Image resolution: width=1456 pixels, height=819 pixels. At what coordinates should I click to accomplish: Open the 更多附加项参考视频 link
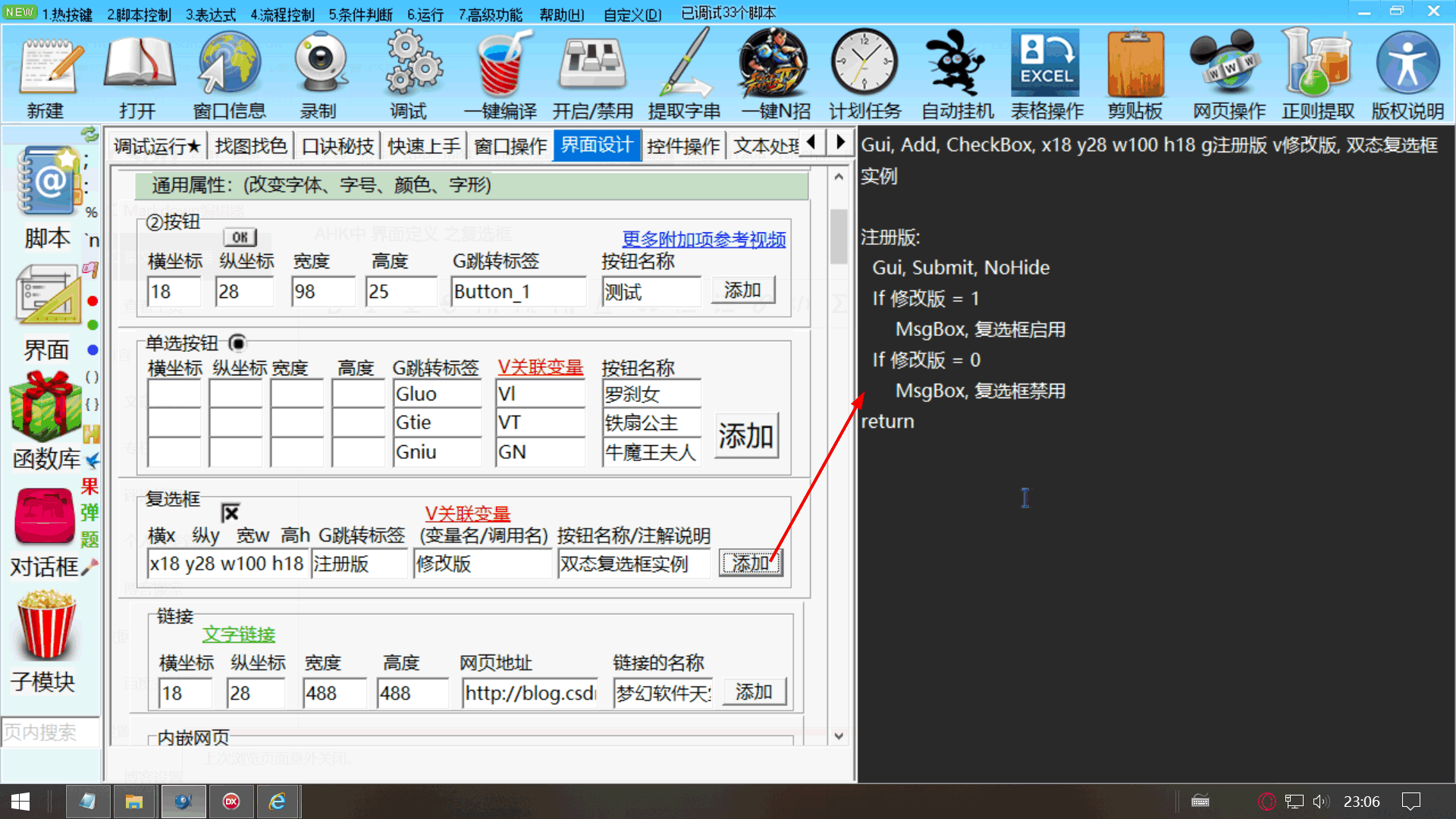click(703, 240)
